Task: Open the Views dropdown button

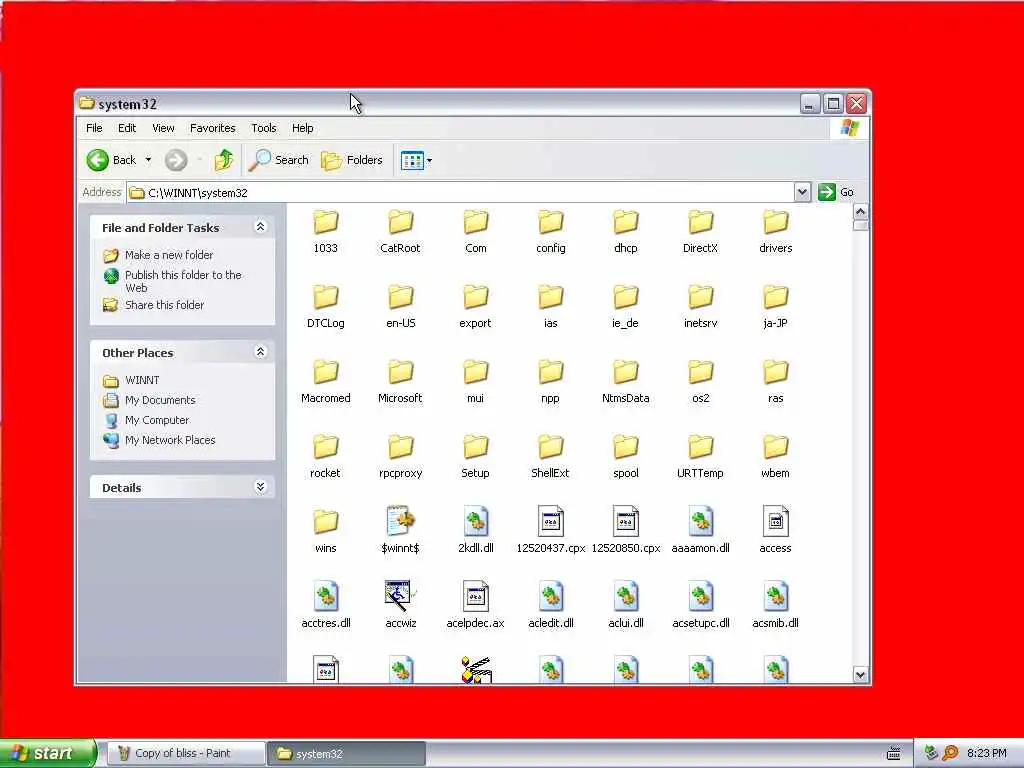Action: click(x=416, y=160)
